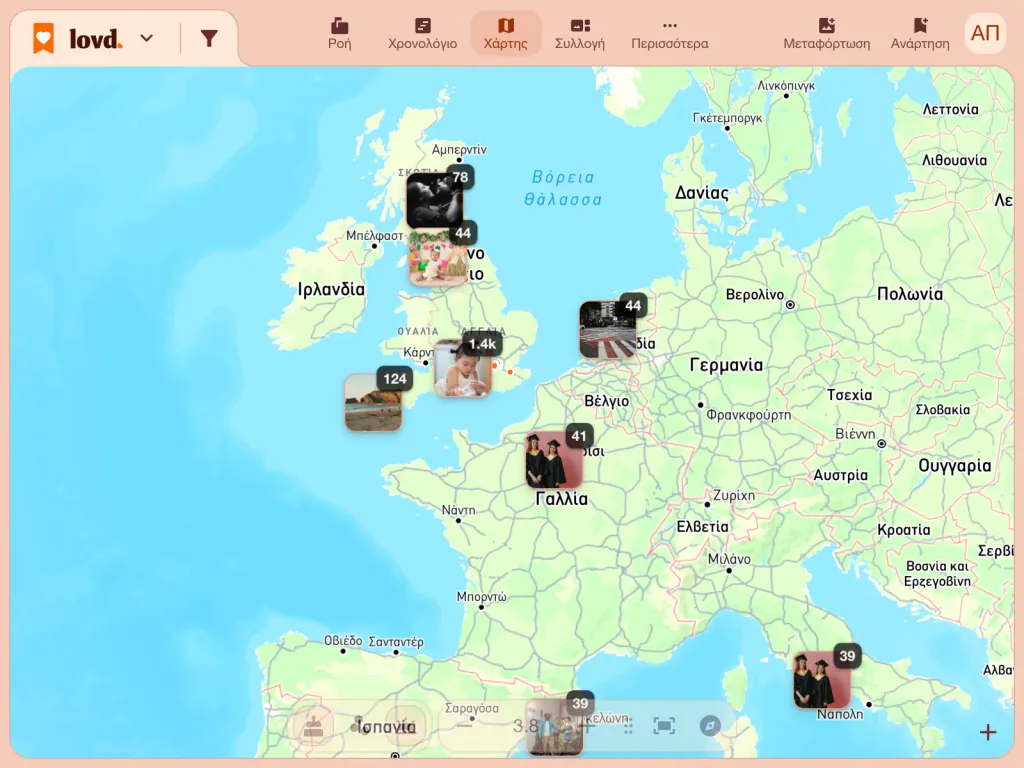Zoom out with the minus button

(464, 726)
